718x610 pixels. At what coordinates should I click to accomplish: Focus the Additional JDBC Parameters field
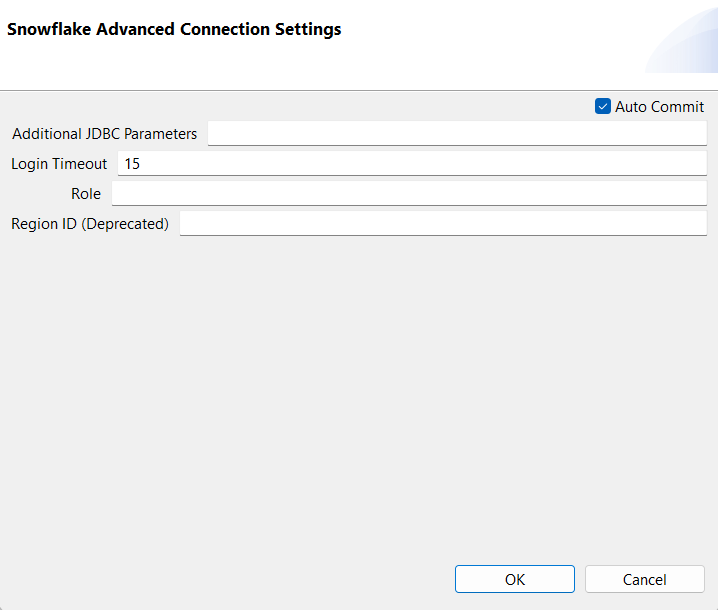[x=456, y=134]
